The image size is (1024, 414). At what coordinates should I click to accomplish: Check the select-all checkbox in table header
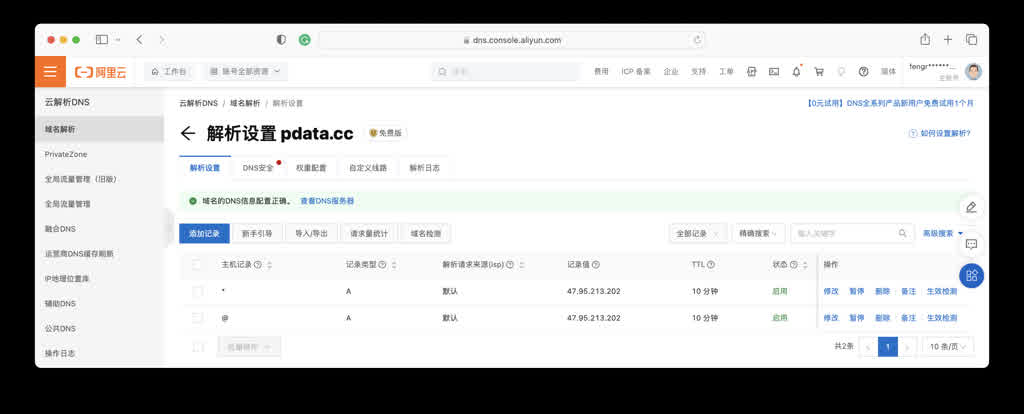coord(198,265)
